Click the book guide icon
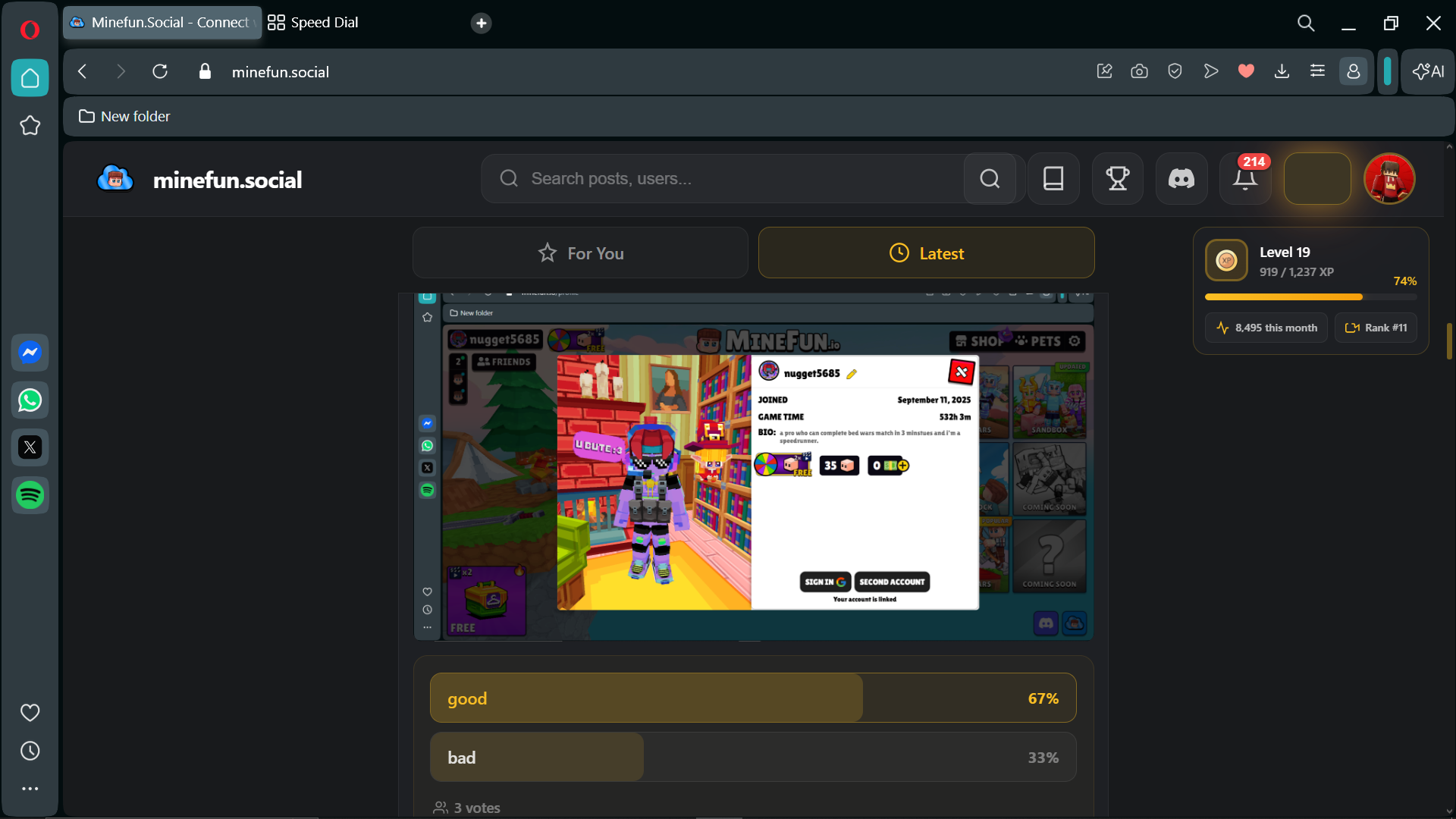This screenshot has height=819, width=1456. coord(1053,179)
